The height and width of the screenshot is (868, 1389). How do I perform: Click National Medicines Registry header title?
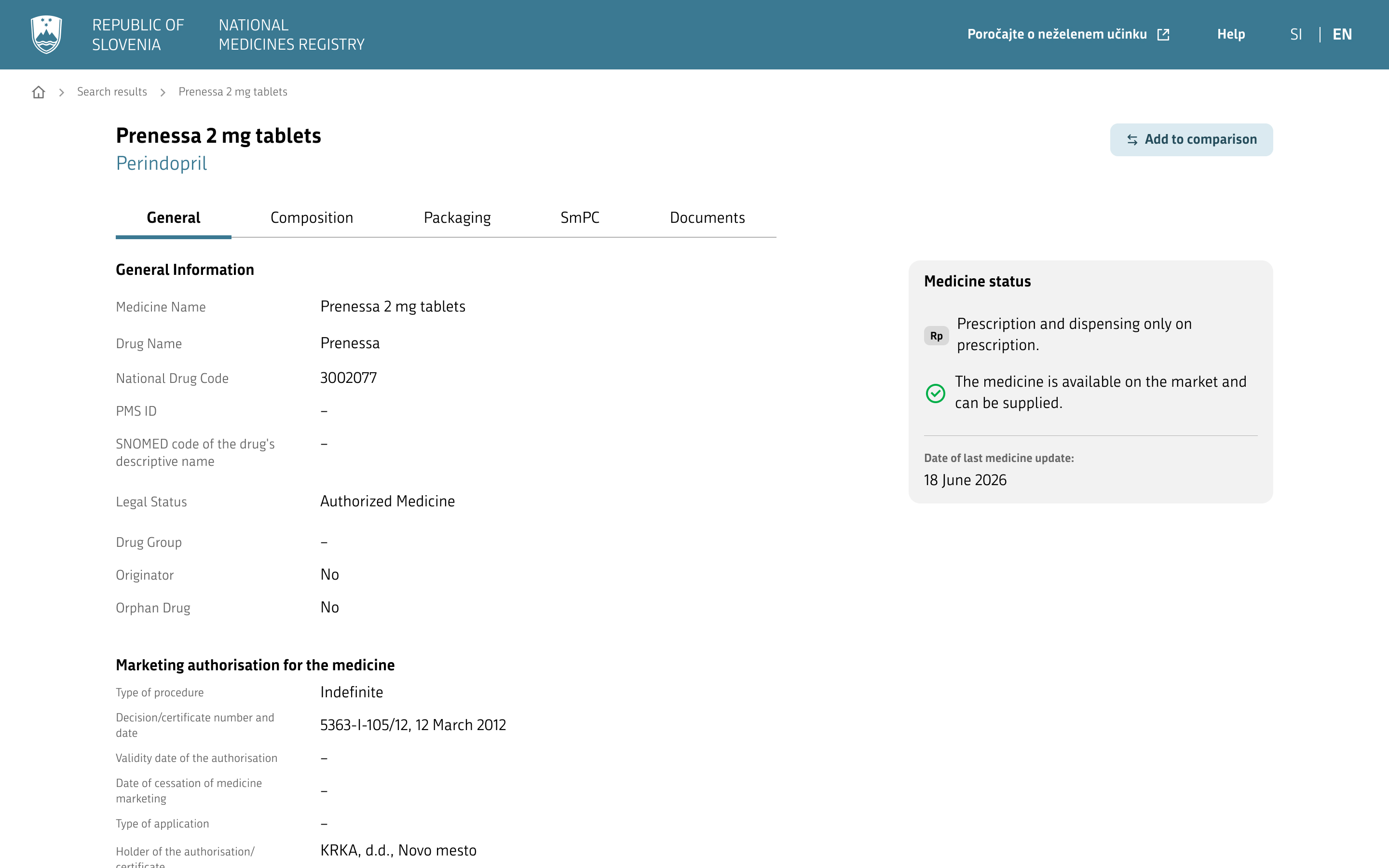292,34
